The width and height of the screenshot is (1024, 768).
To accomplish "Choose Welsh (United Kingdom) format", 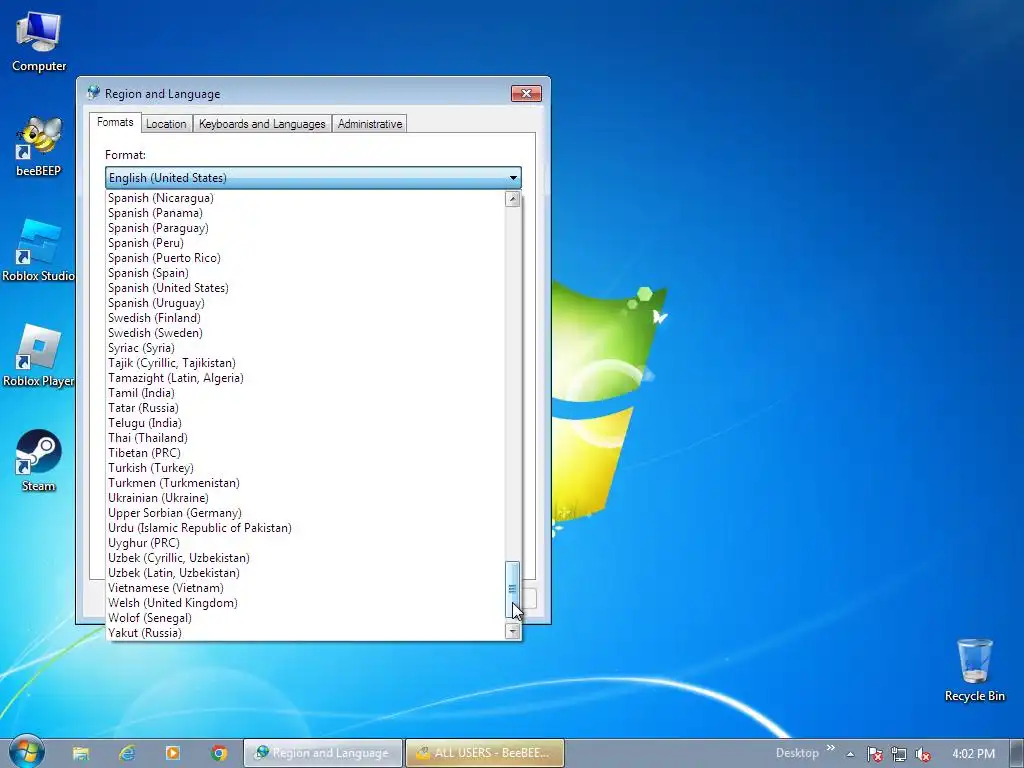I will point(306,603).
